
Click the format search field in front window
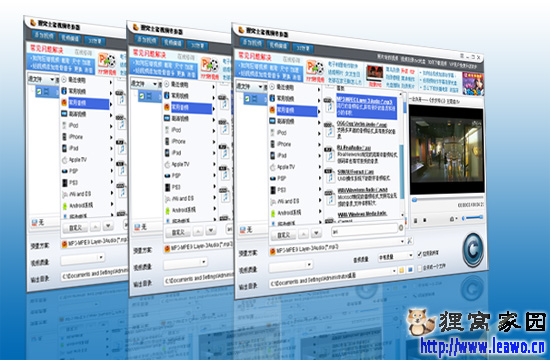pyautogui.click(x=367, y=230)
